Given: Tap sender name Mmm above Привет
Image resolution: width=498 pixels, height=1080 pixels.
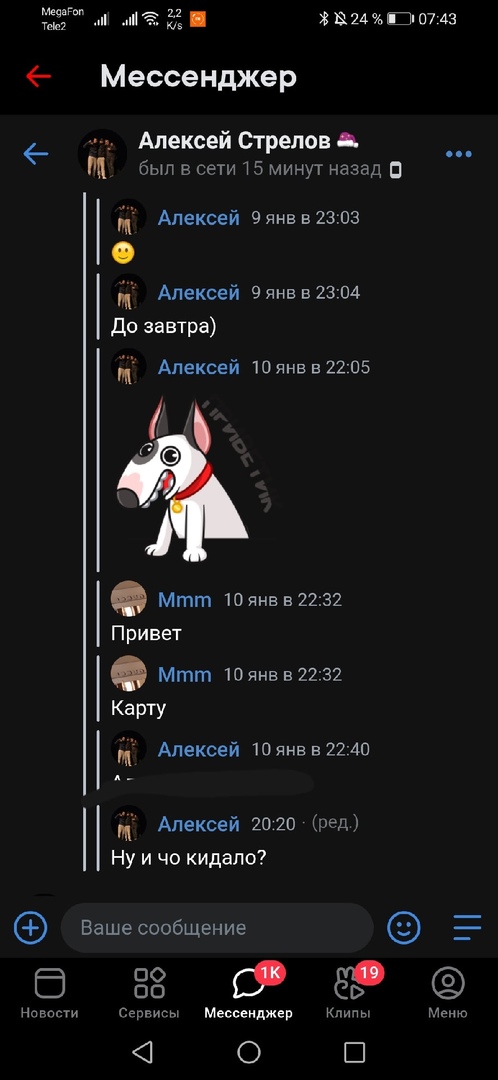Looking at the screenshot, I should 185,599.
